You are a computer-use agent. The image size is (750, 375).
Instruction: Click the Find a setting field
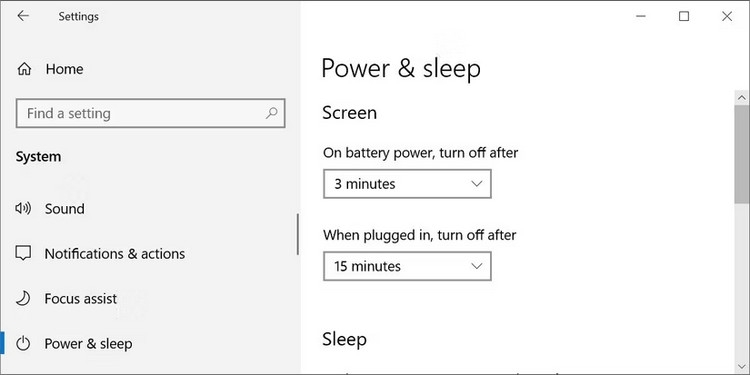click(x=151, y=113)
